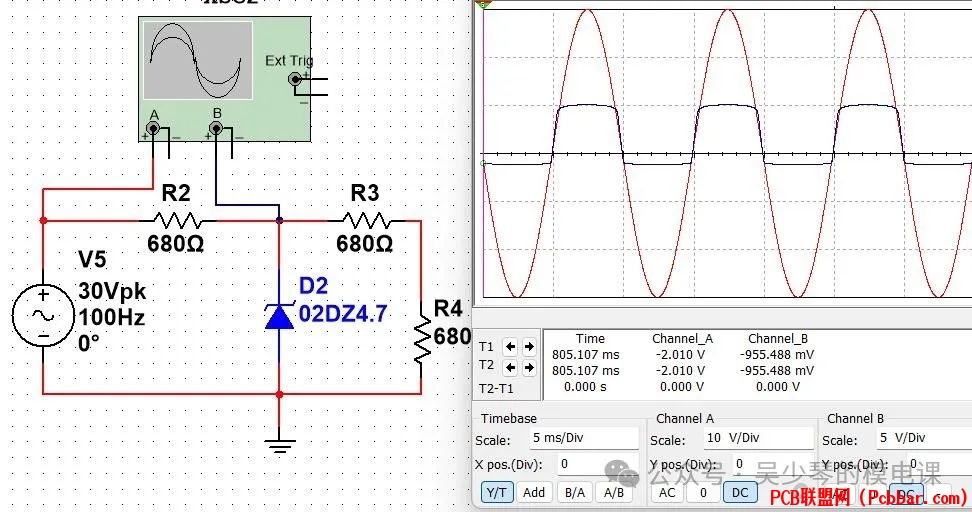The height and width of the screenshot is (512, 972).
Task: Click the R3 label text
Action: click(x=365, y=193)
